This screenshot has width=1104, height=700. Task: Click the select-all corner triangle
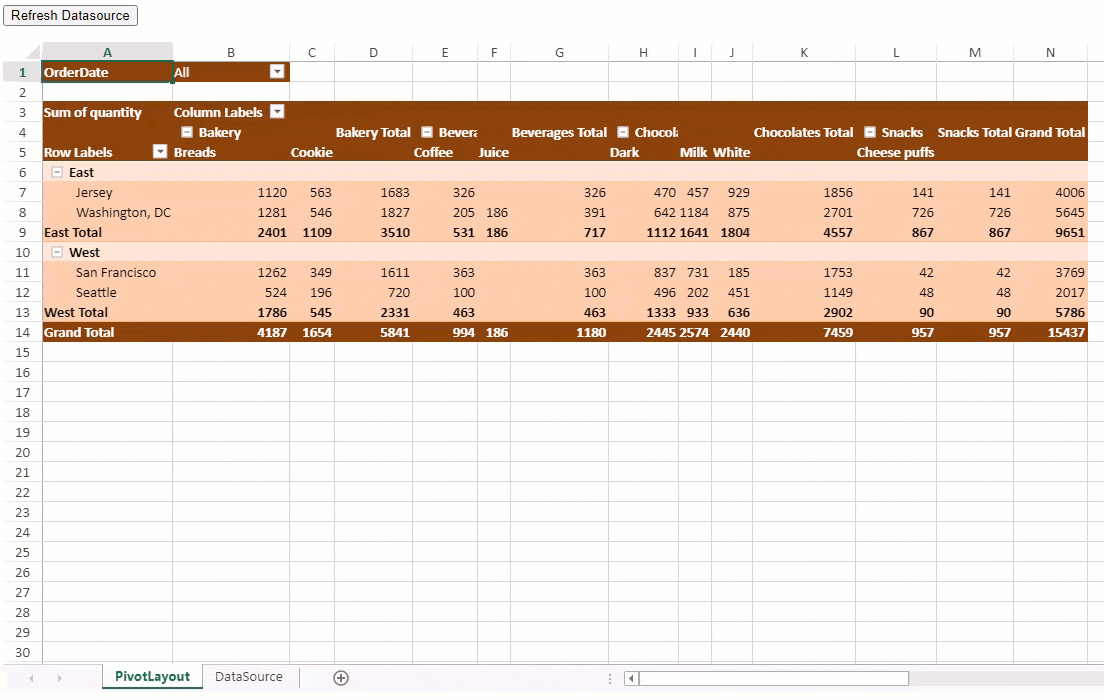pos(33,52)
